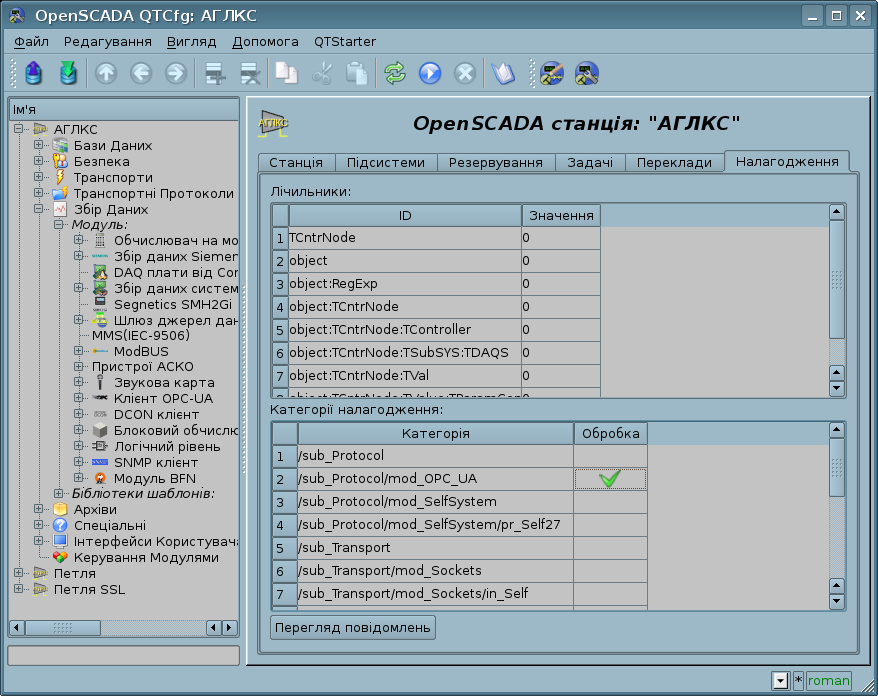The image size is (878, 696).
Task: Click the АГЛКС station logo icon
Action: 273,123
